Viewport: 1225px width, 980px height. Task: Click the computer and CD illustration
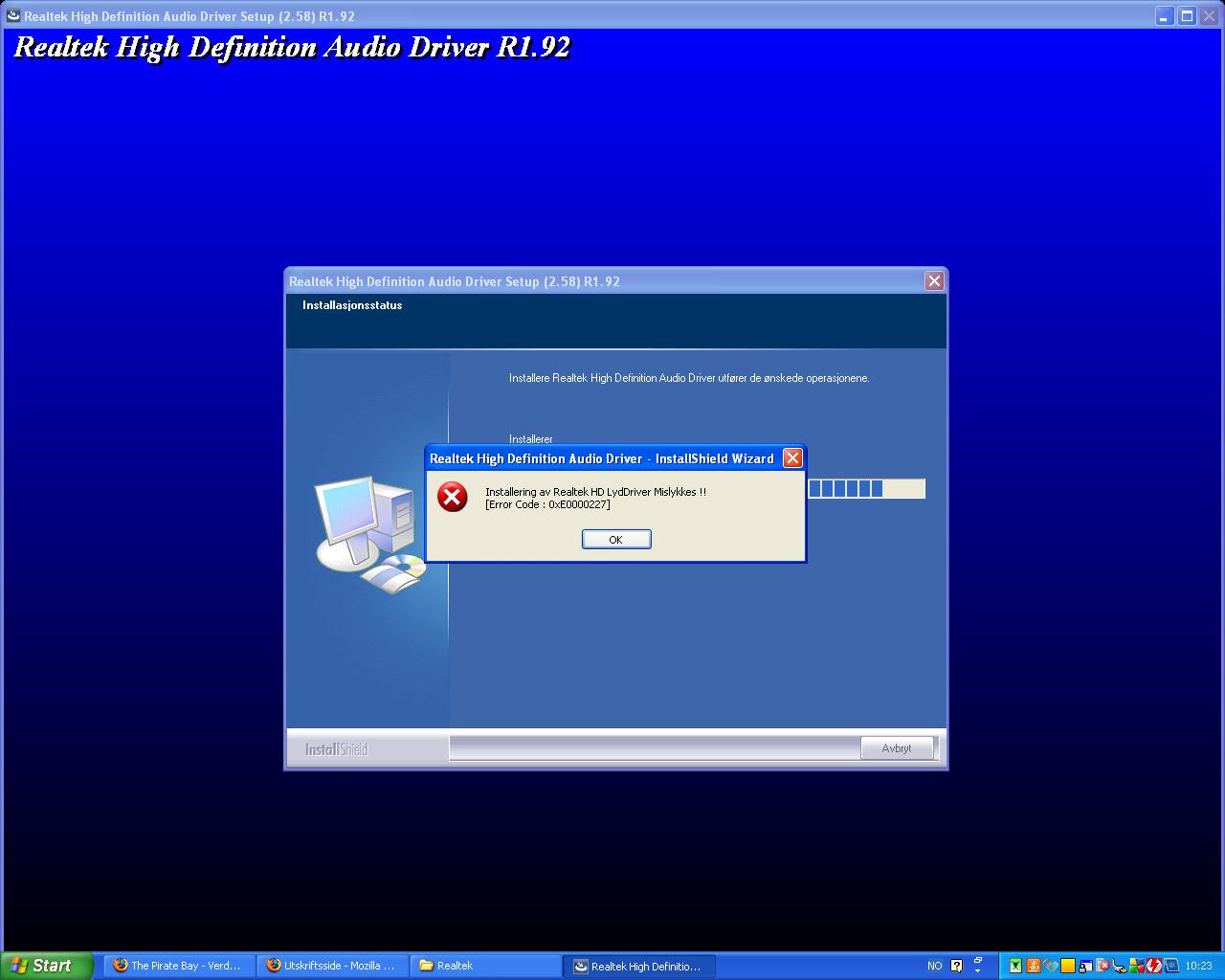[x=370, y=534]
